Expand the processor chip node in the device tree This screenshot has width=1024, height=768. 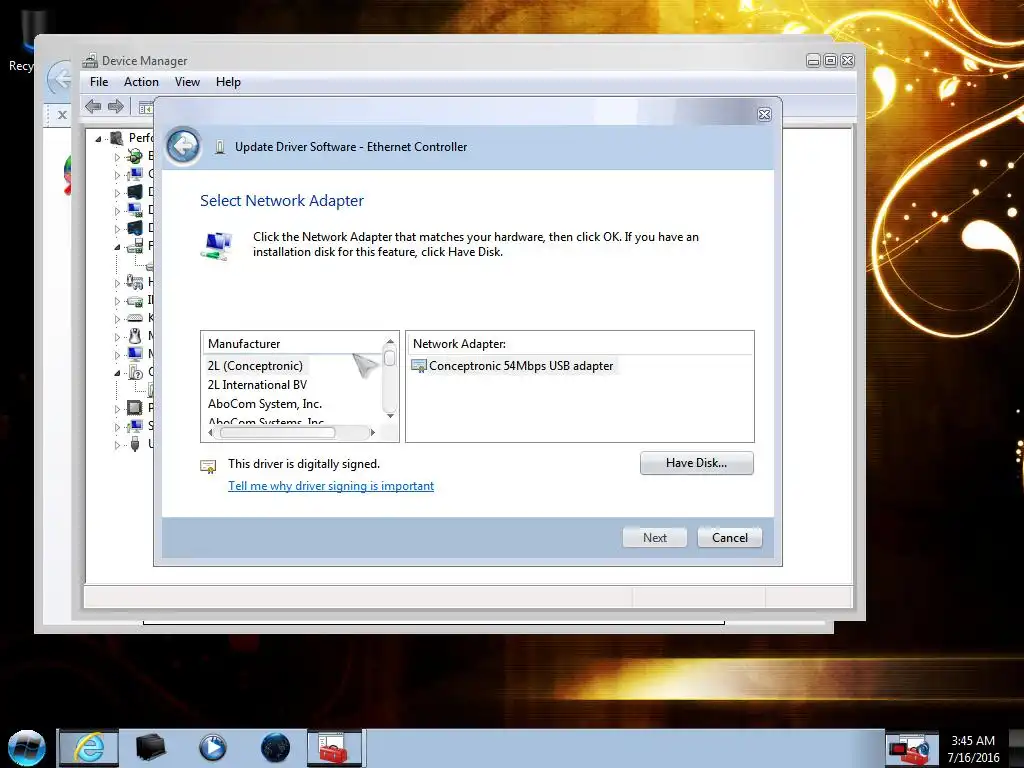click(118, 409)
